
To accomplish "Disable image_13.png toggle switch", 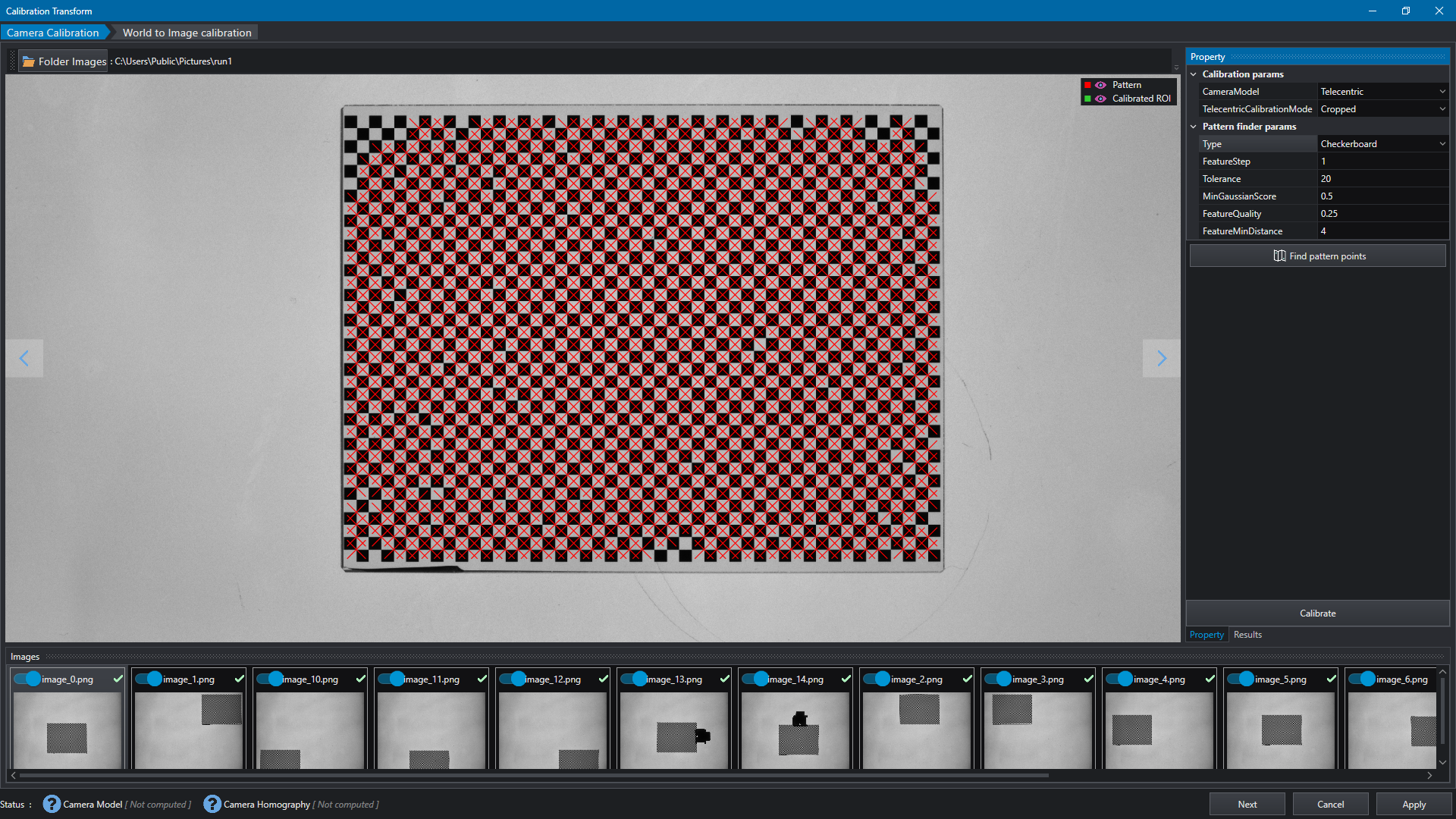I will coord(634,679).
